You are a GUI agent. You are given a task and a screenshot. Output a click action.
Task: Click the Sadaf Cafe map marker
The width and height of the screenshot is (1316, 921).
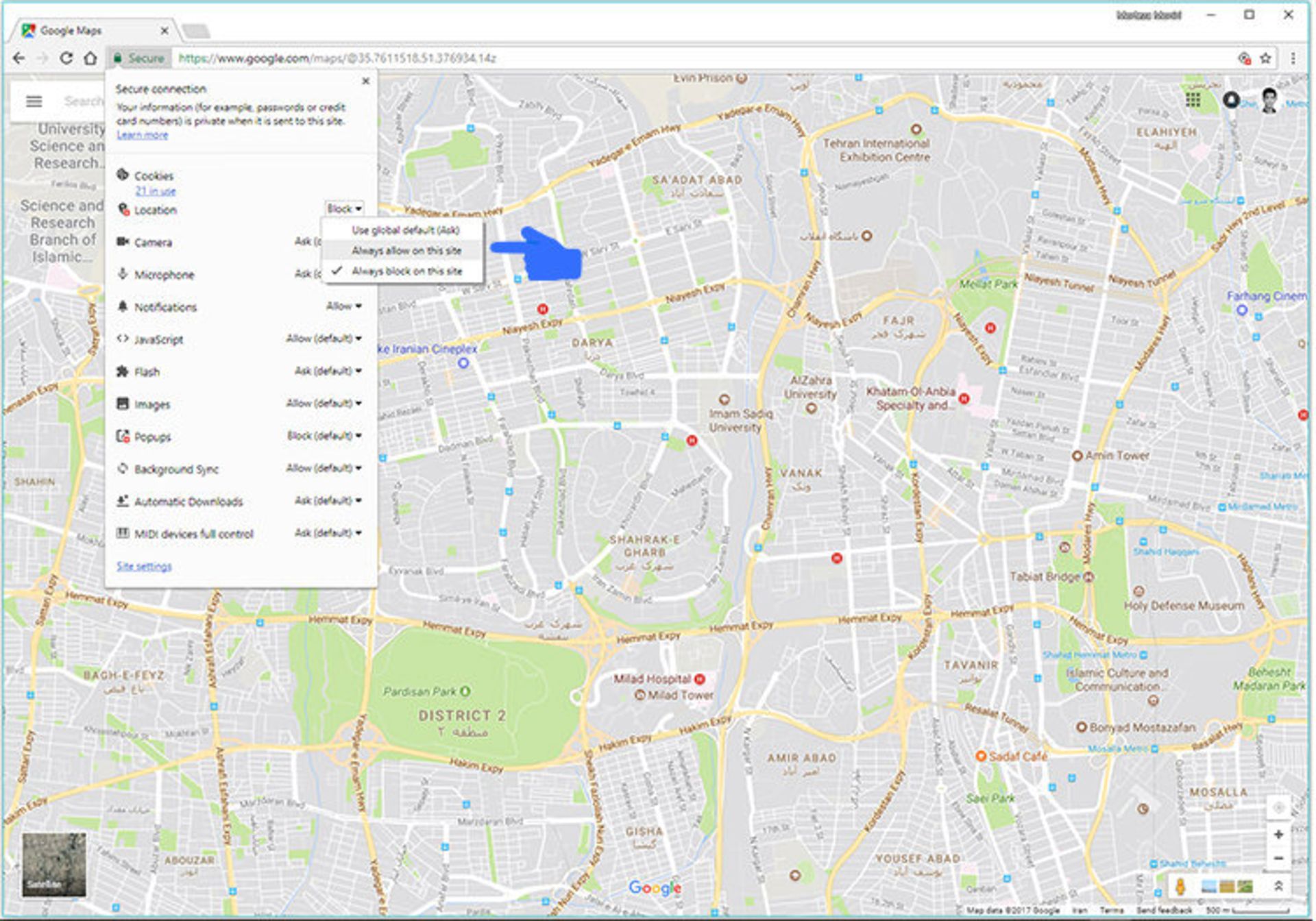981,756
